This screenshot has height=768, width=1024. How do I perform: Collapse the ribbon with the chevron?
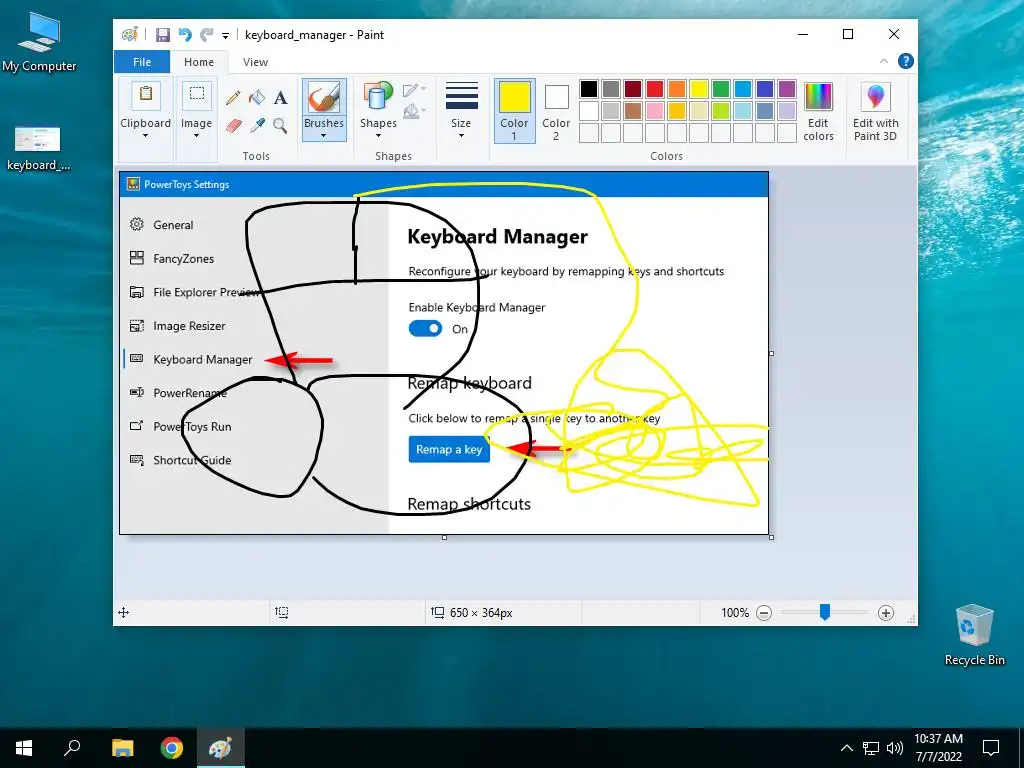(884, 61)
